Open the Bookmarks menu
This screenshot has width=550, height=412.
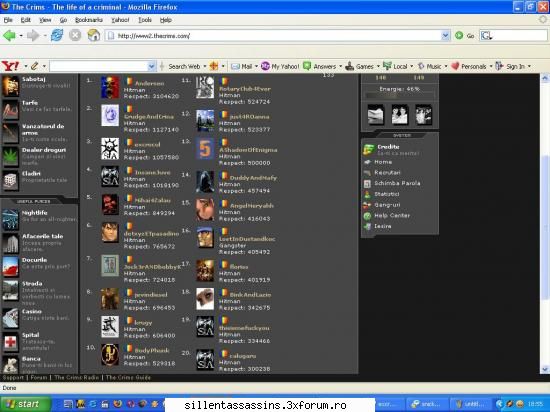[x=89, y=20]
